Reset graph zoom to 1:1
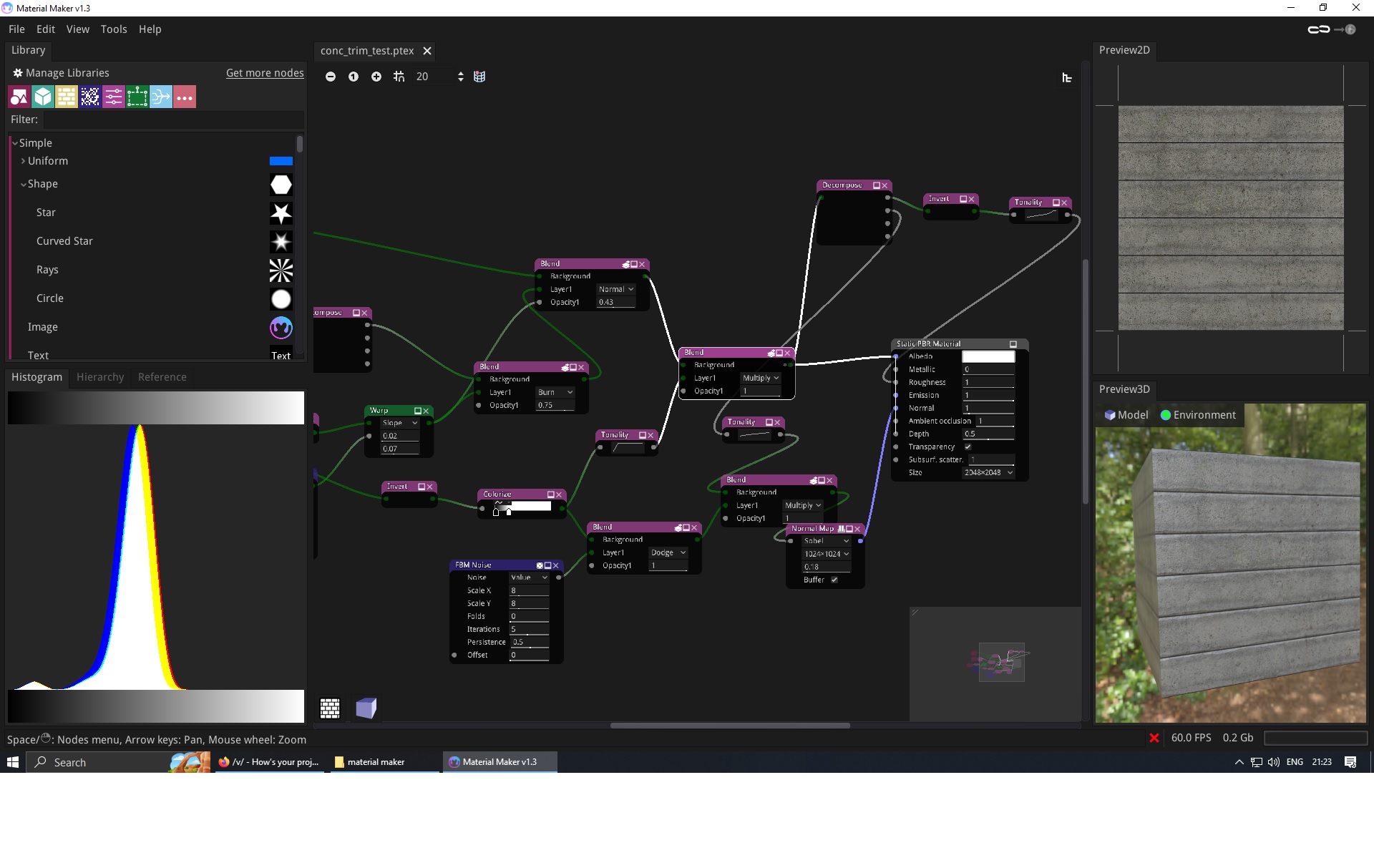 (353, 77)
